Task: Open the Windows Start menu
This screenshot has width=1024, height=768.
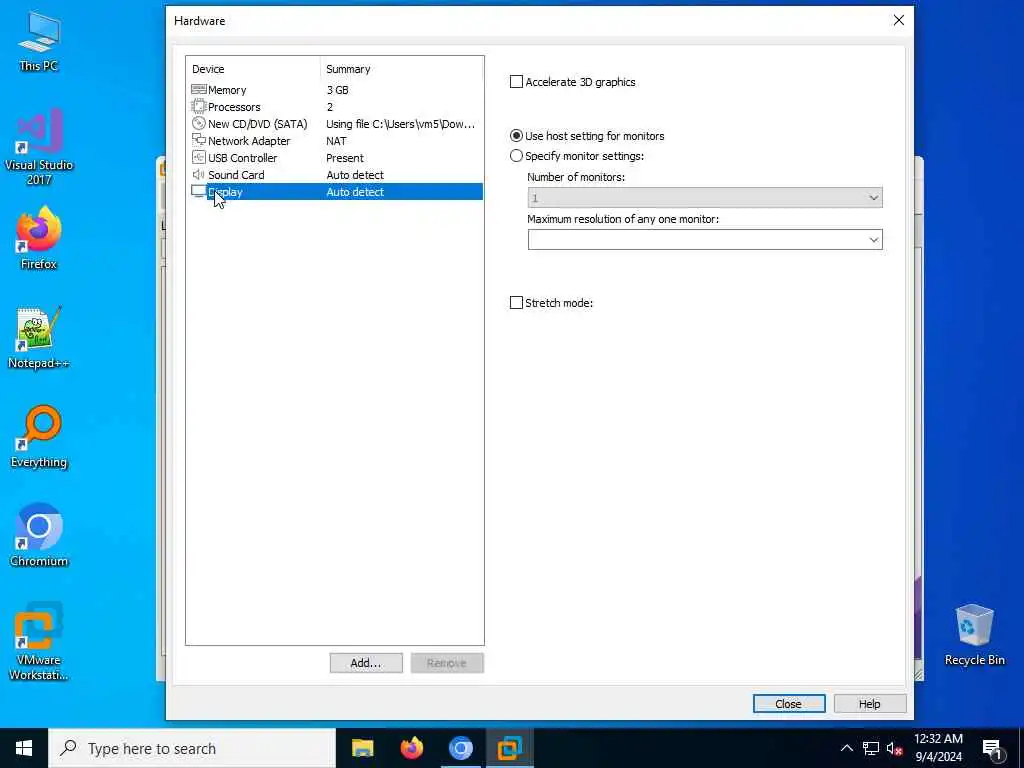Action: (x=24, y=748)
